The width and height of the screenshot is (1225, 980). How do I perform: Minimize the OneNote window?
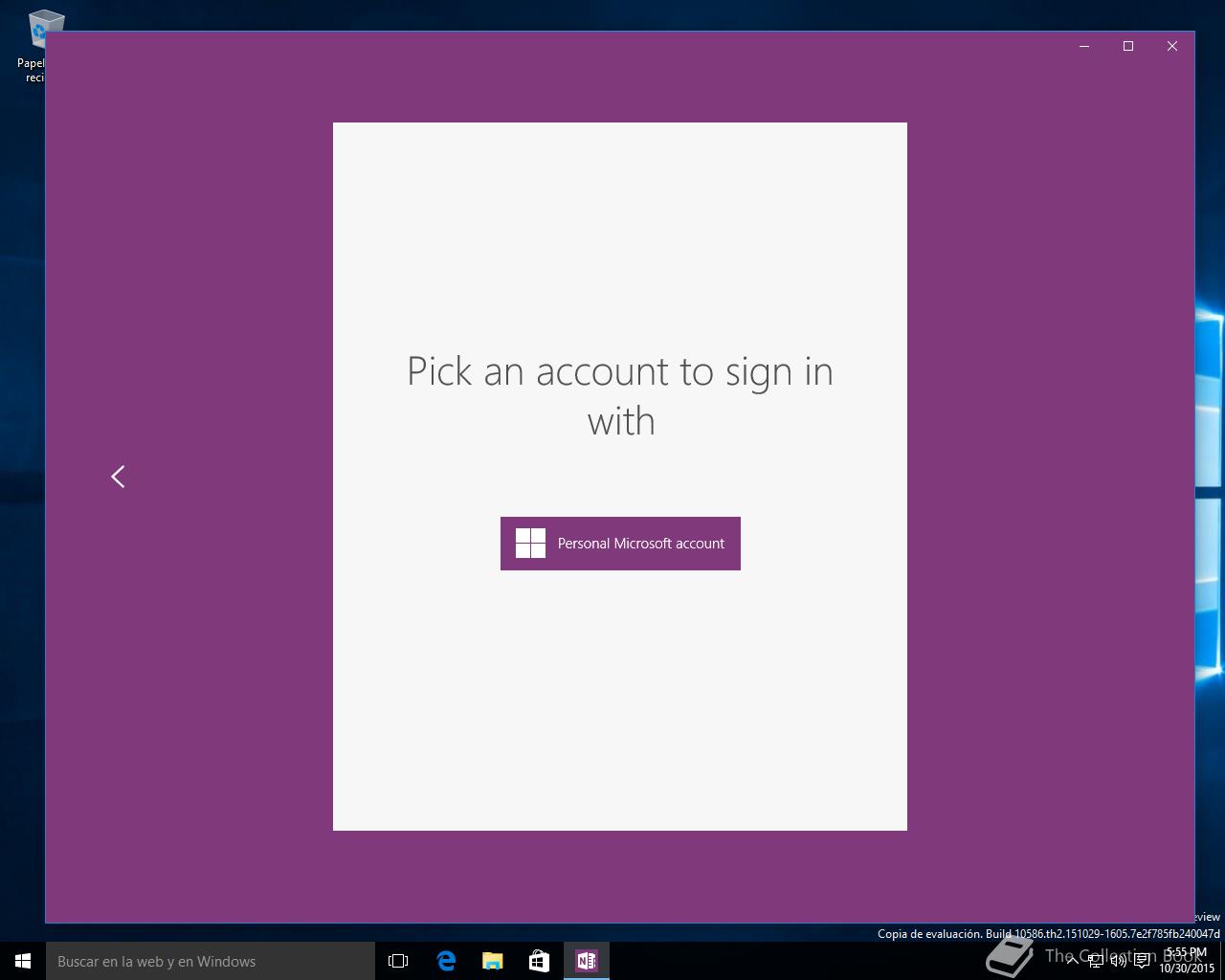click(1084, 46)
